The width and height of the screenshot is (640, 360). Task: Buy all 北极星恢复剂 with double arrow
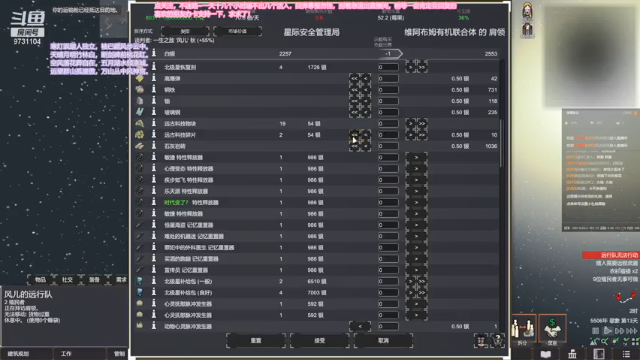click(x=422, y=67)
